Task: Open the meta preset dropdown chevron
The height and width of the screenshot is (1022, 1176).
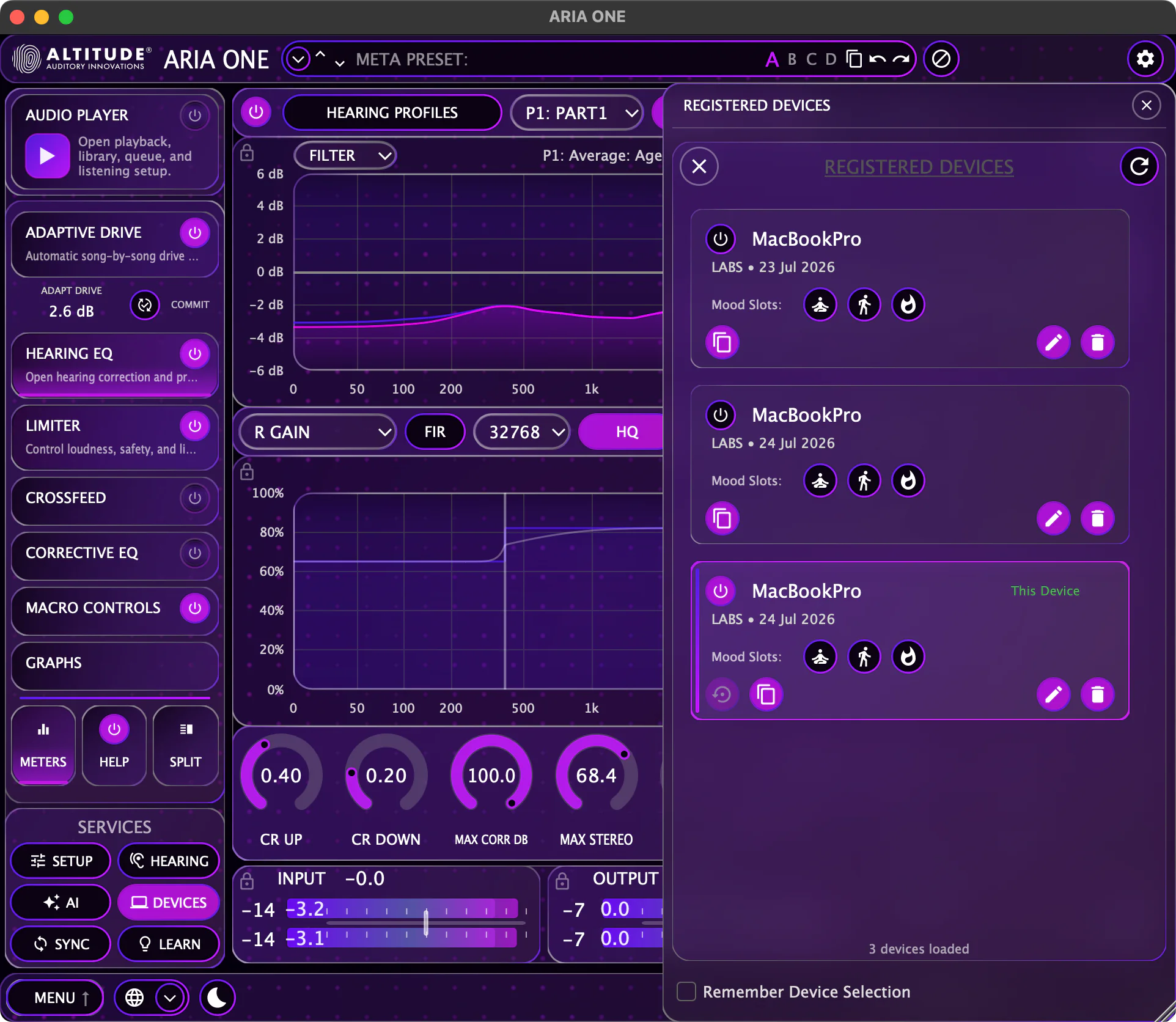Action: tap(298, 59)
